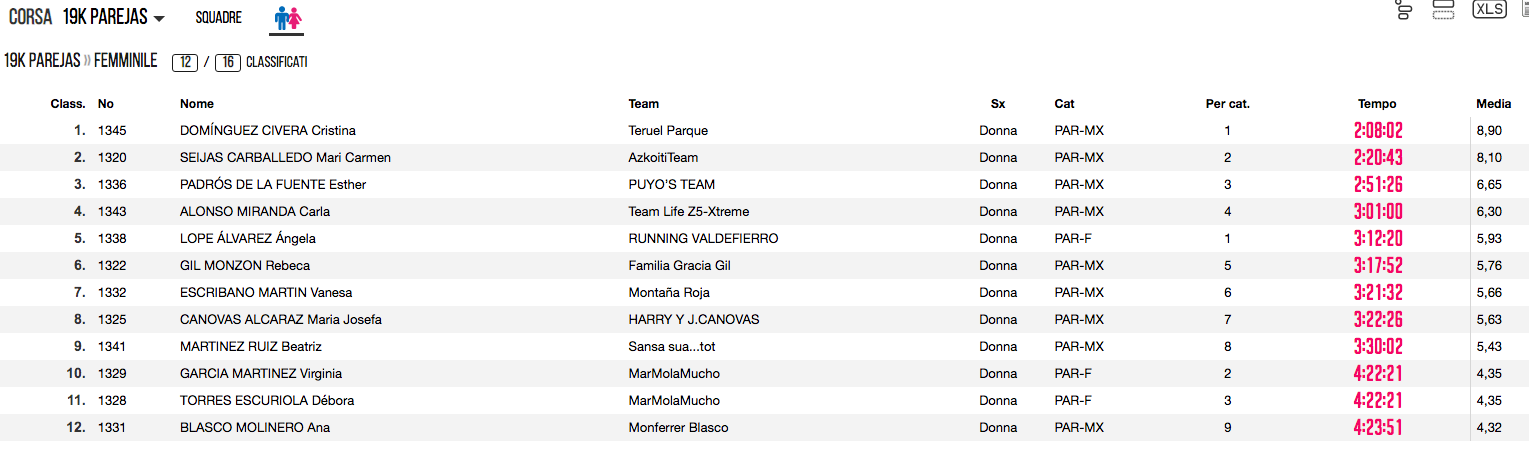Open the 19K PAREJAS race dropdown
The width and height of the screenshot is (1529, 466).
[113, 18]
